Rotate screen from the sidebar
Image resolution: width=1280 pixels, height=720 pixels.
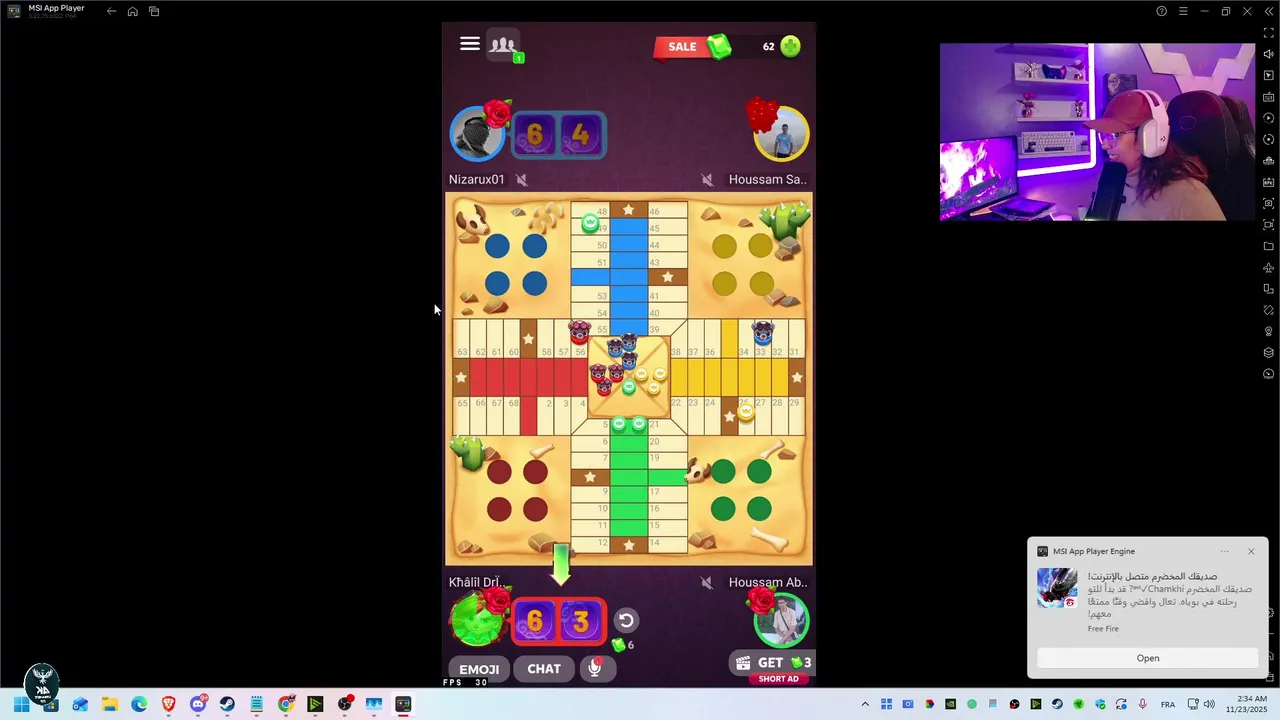pos(1268,310)
